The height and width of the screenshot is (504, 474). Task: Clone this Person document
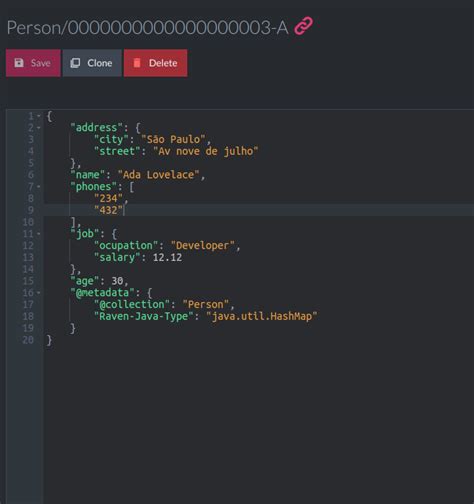pyautogui.click(x=92, y=63)
